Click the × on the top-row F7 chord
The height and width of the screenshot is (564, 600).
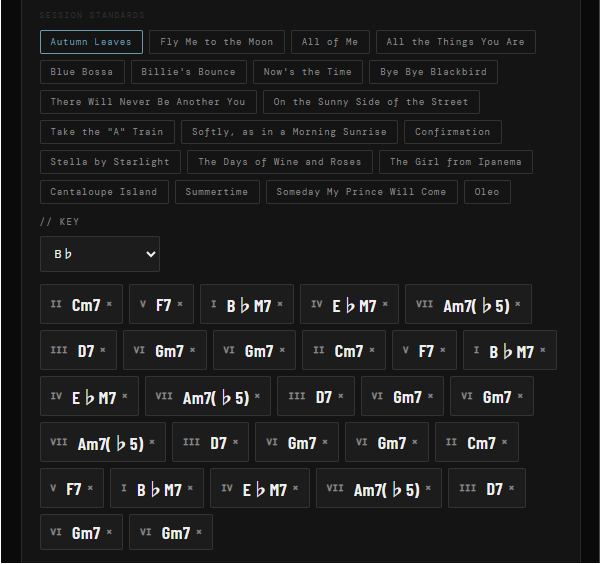179,305
